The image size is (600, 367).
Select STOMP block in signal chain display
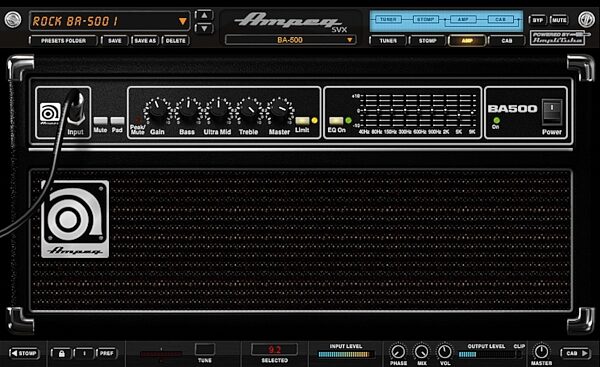click(x=426, y=19)
